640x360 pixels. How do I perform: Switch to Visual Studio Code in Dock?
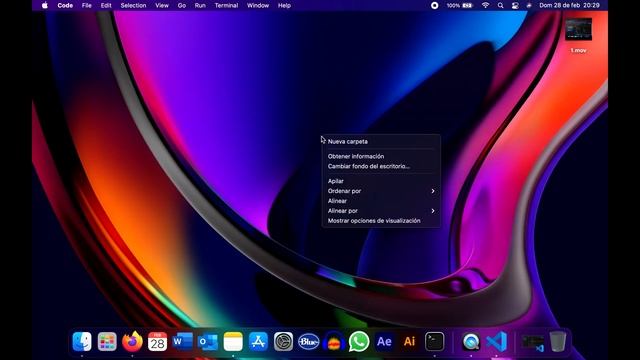(x=496, y=341)
